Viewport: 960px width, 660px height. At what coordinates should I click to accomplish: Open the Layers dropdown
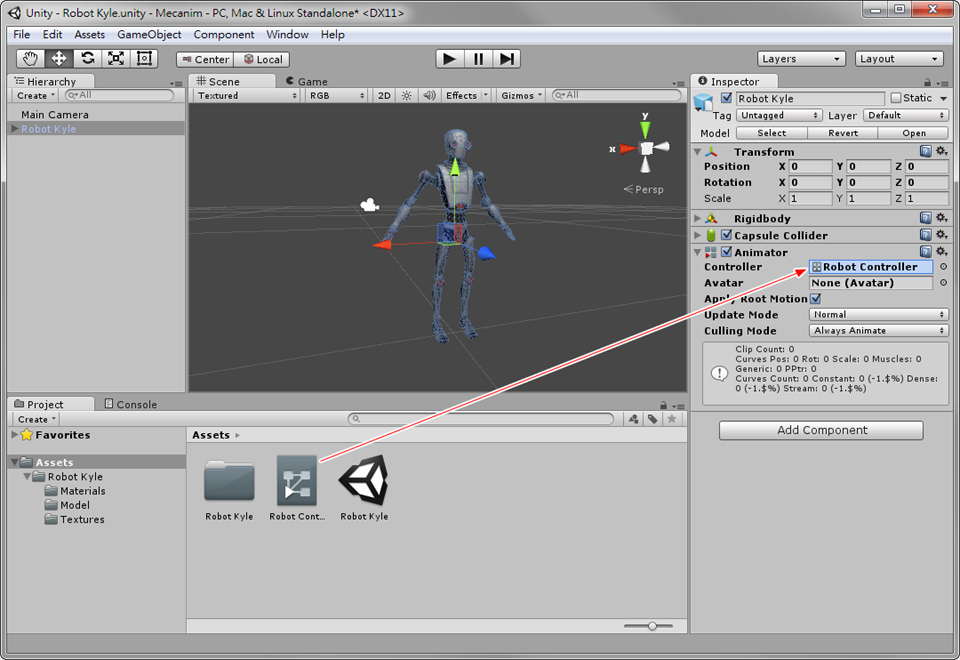click(801, 59)
